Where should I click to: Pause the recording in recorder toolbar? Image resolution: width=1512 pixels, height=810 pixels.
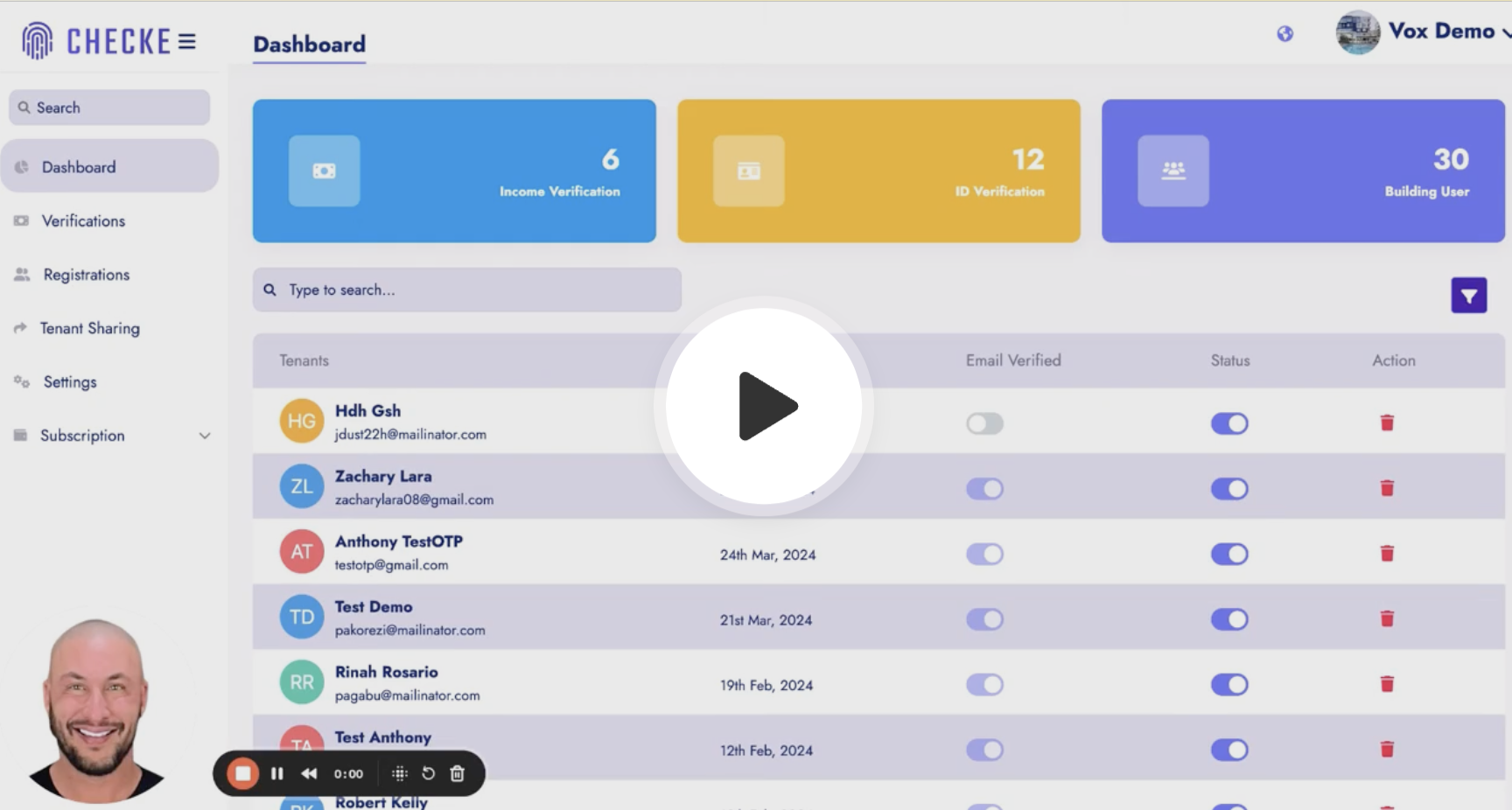point(277,773)
